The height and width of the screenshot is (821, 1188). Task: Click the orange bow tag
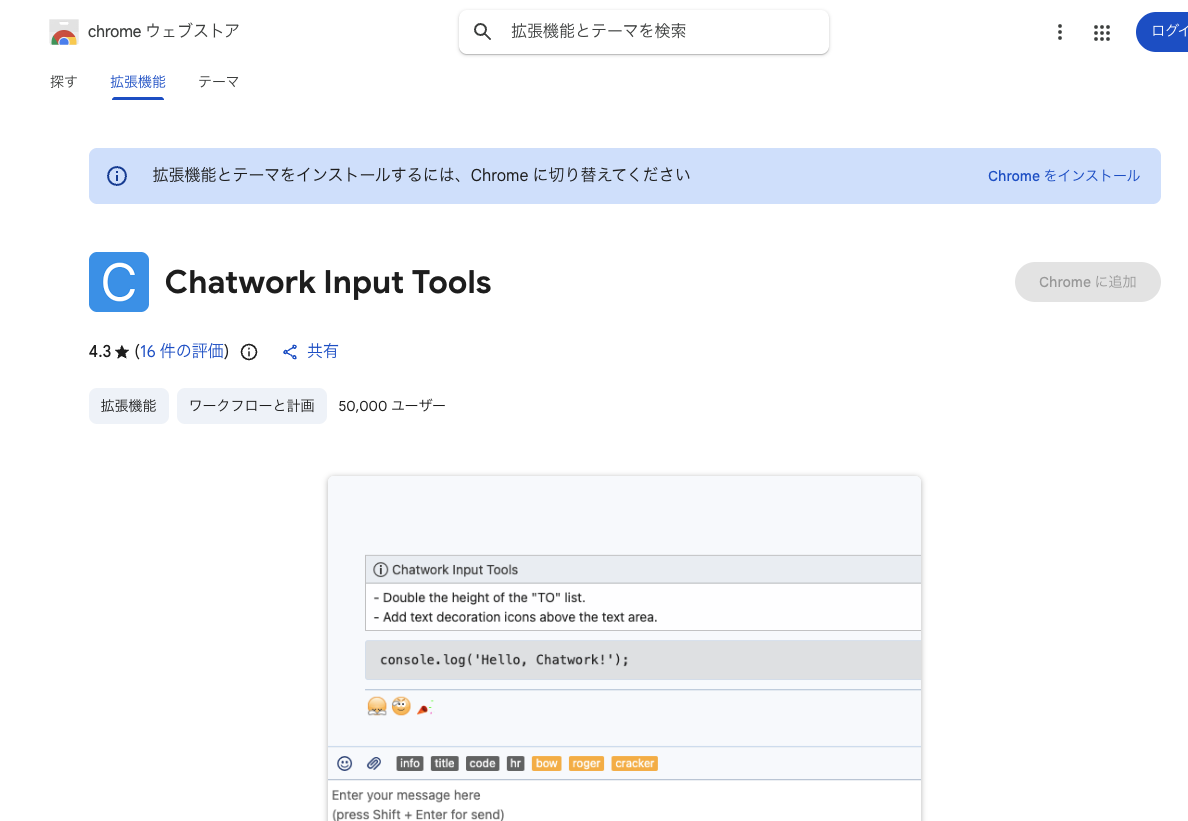546,763
